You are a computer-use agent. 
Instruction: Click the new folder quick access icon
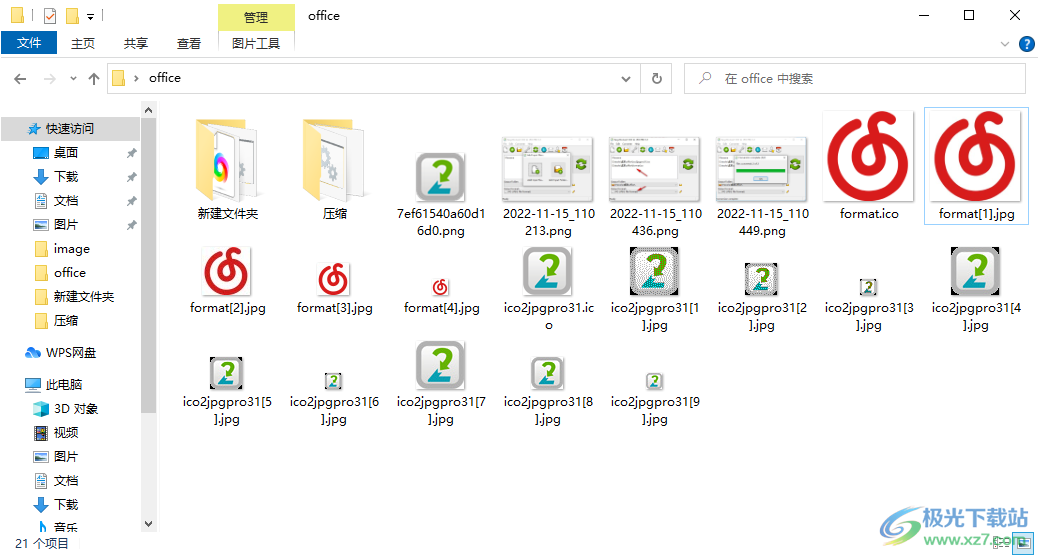(x=73, y=15)
